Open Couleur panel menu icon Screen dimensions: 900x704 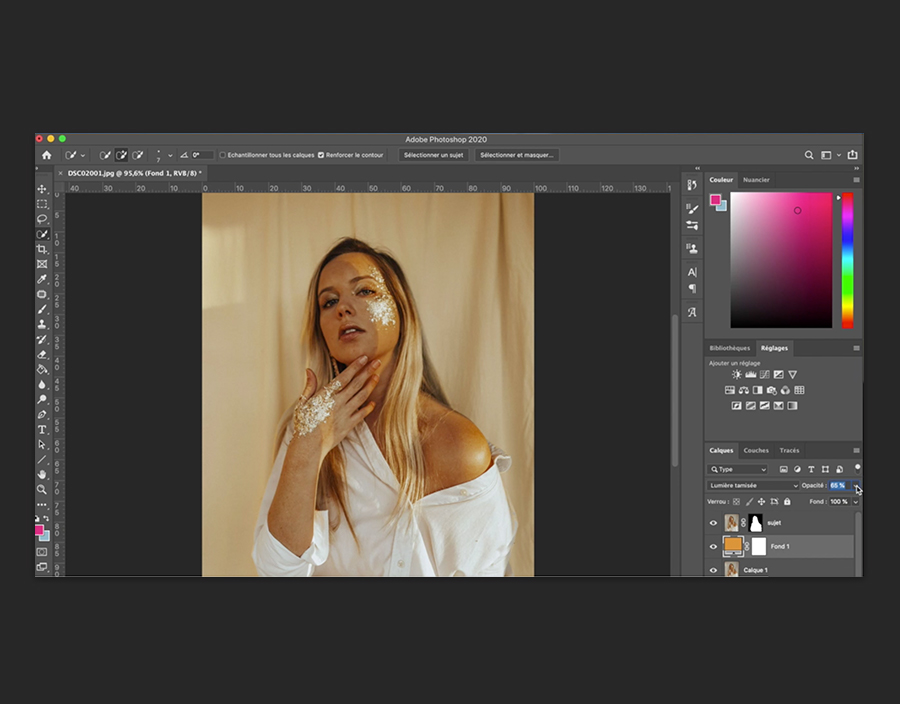(856, 180)
